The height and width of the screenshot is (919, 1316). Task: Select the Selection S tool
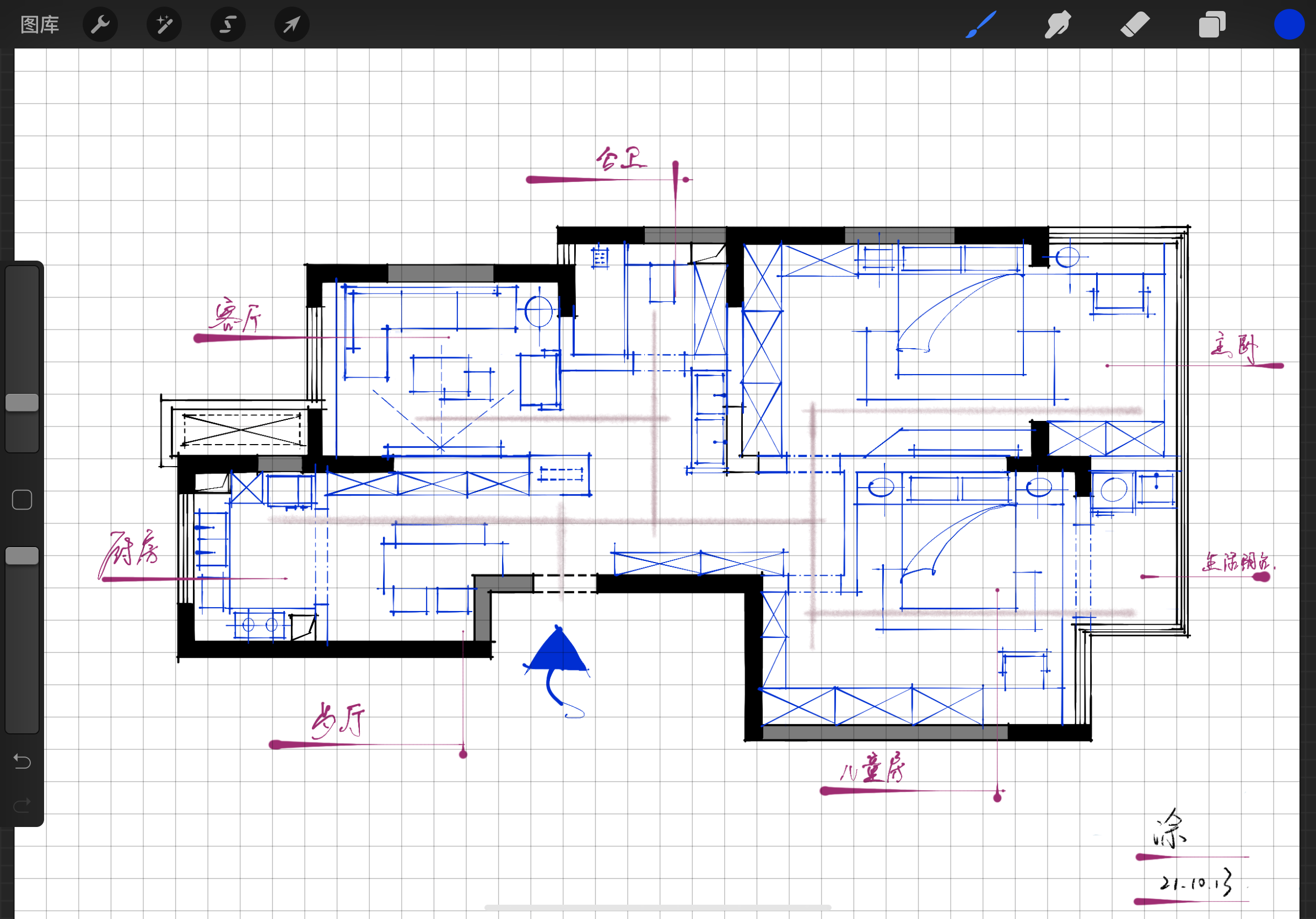pyautogui.click(x=228, y=25)
